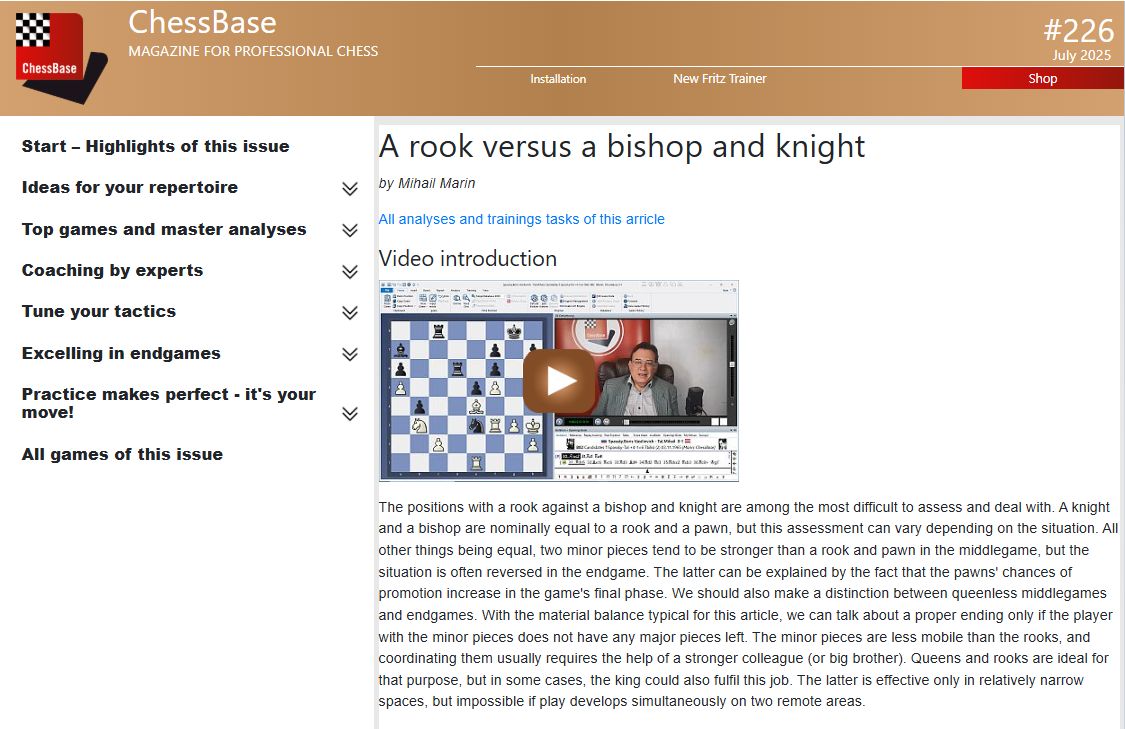
Task: Click the chessboard in the video thumbnail
Action: pos(465,395)
